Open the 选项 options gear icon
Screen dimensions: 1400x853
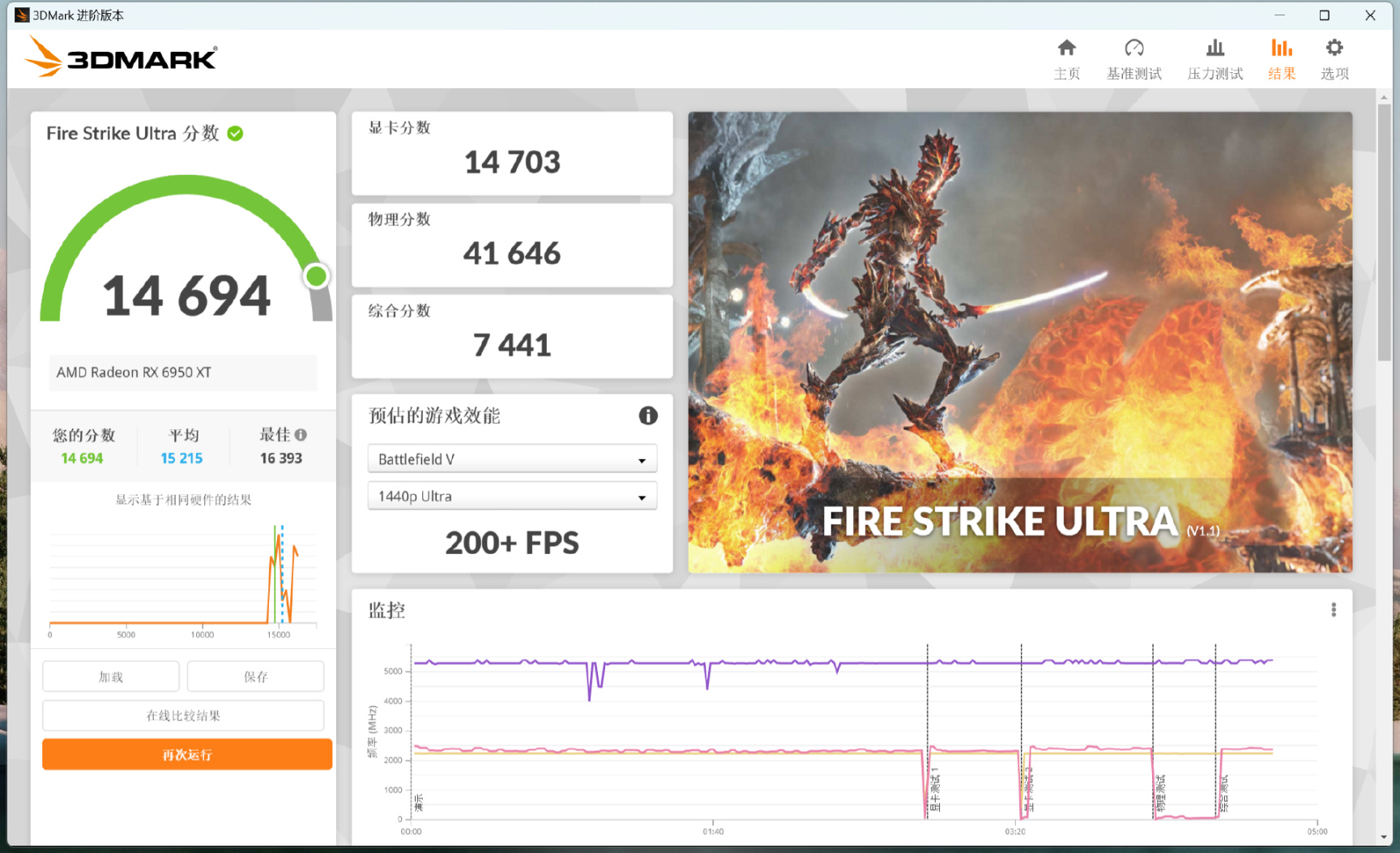click(1334, 48)
